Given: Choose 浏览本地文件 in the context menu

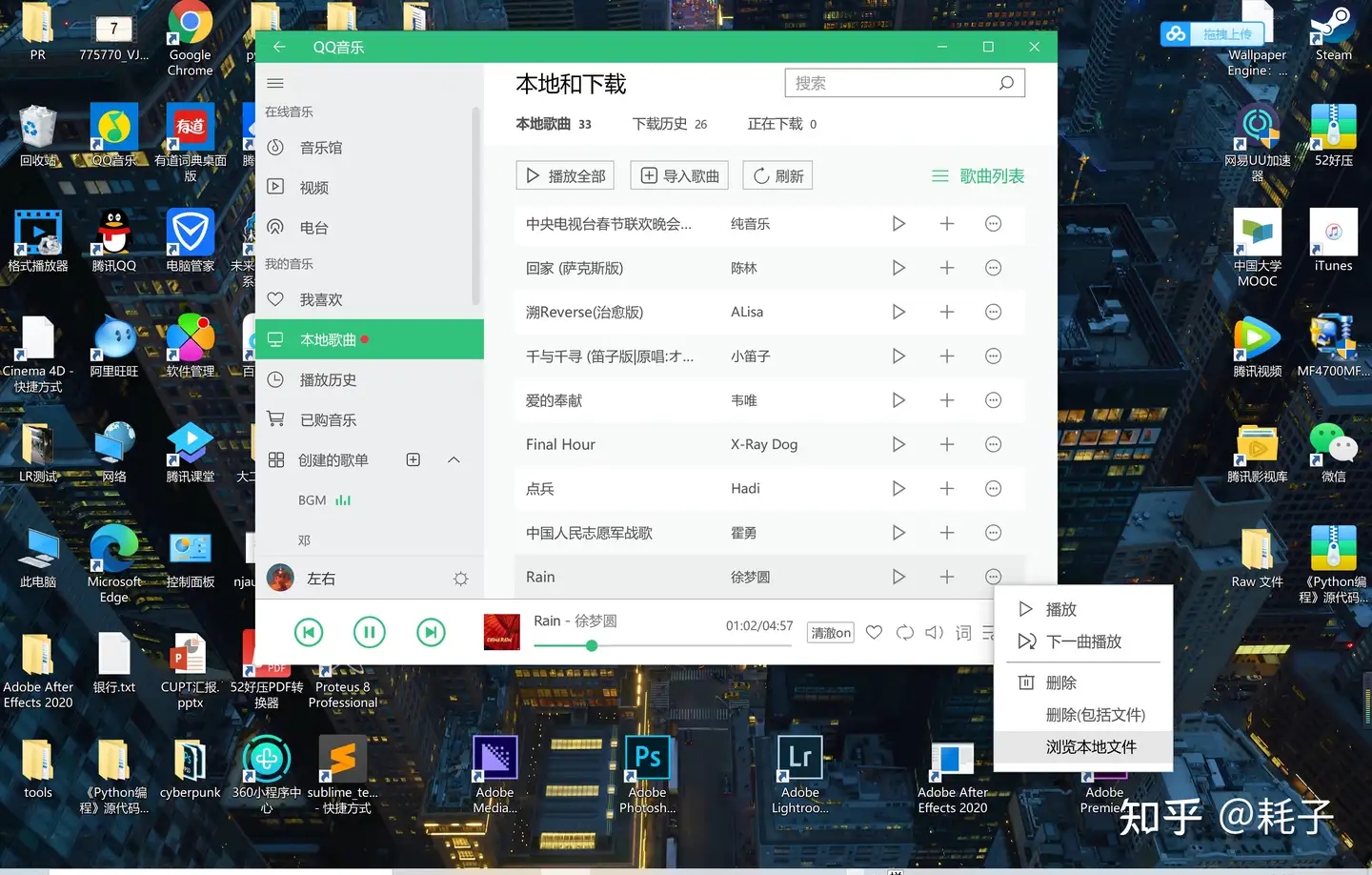Looking at the screenshot, I should pos(1082,747).
